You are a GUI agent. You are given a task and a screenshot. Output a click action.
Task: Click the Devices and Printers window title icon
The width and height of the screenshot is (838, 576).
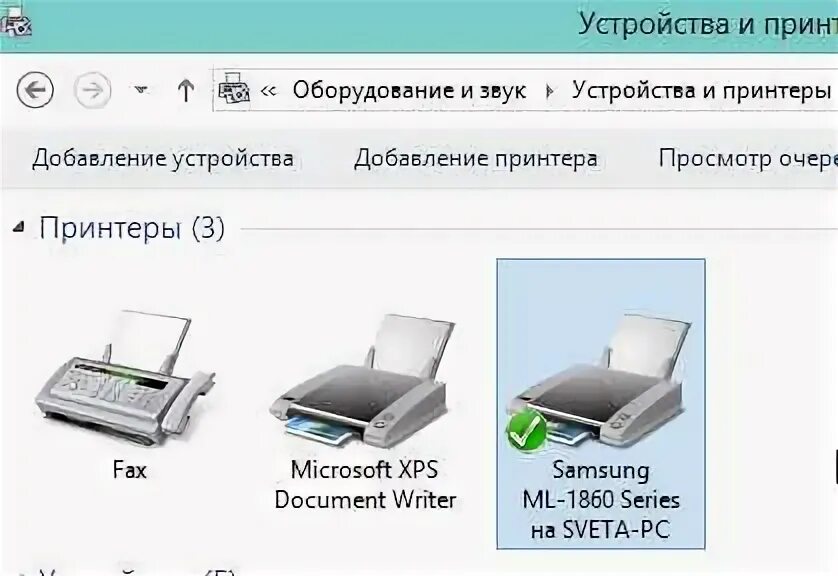pyautogui.click(x=15, y=22)
